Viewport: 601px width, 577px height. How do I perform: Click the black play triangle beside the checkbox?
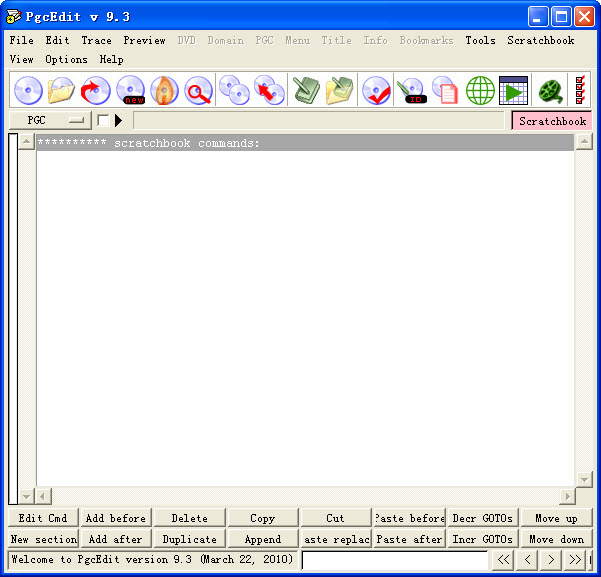pyautogui.click(x=118, y=120)
